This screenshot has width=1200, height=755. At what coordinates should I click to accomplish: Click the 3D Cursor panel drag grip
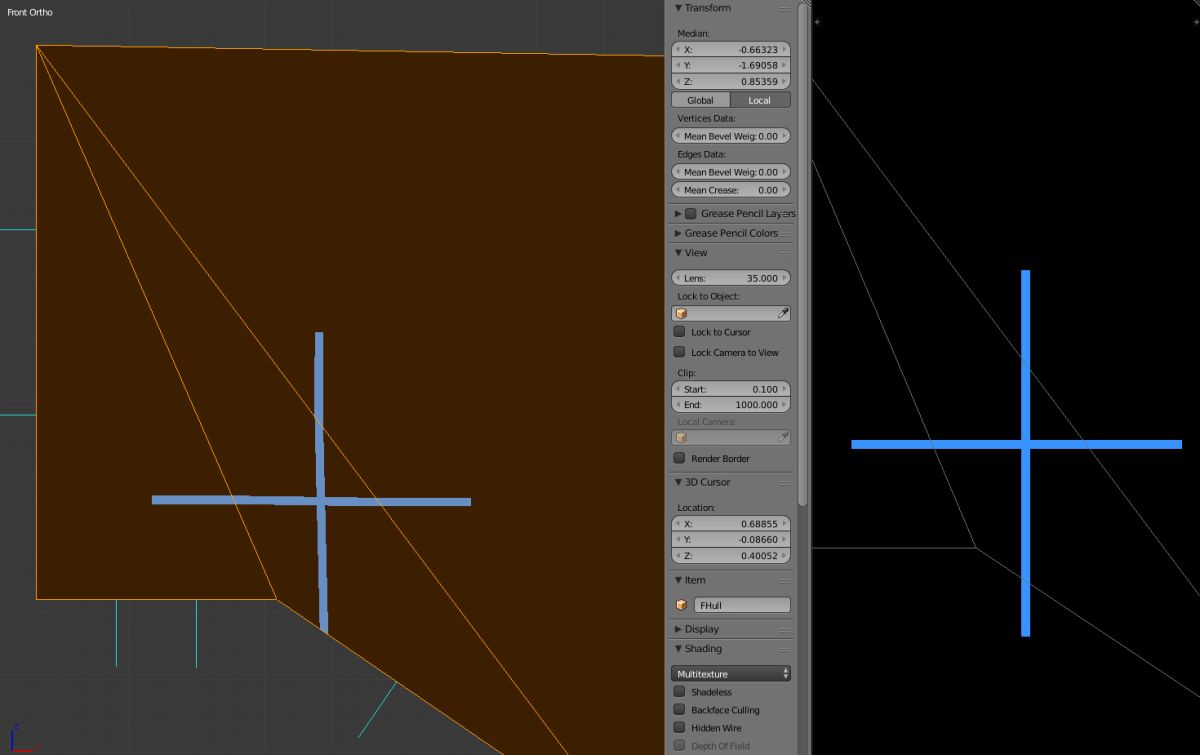tap(785, 482)
